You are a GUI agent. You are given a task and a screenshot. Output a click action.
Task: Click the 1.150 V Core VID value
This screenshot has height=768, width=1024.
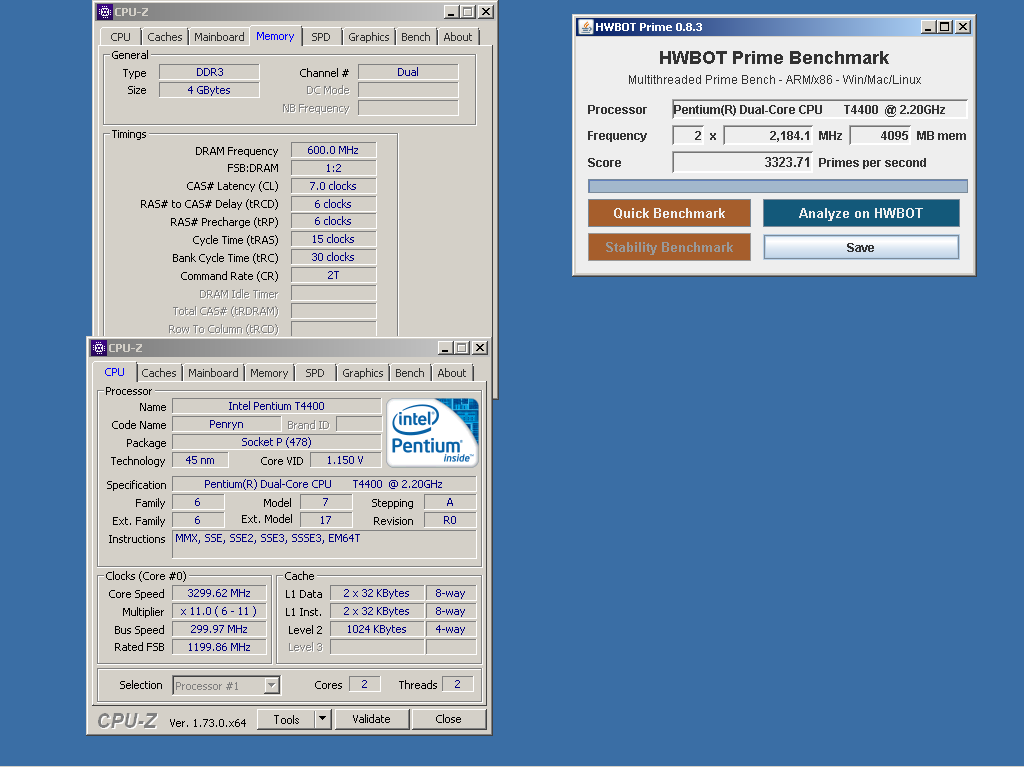pos(345,460)
